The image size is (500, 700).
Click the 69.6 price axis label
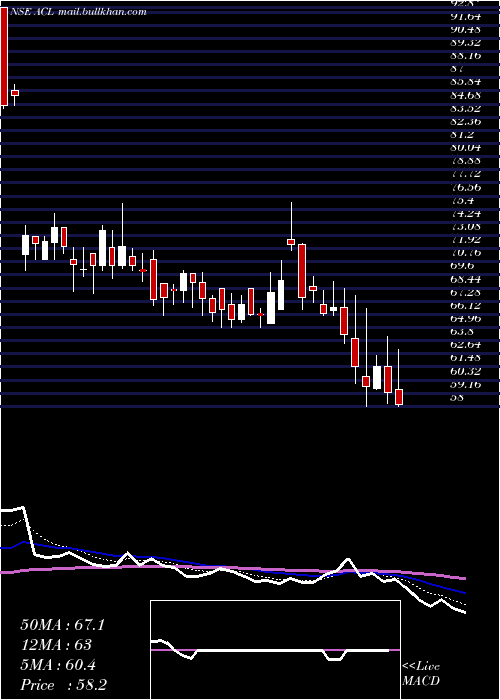pos(462,266)
